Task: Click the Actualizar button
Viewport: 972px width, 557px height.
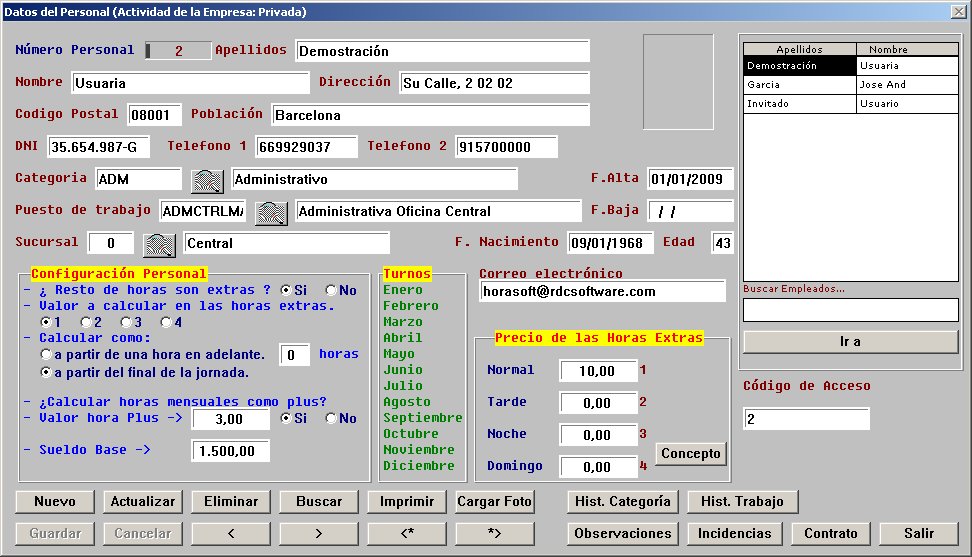Action: [x=143, y=501]
